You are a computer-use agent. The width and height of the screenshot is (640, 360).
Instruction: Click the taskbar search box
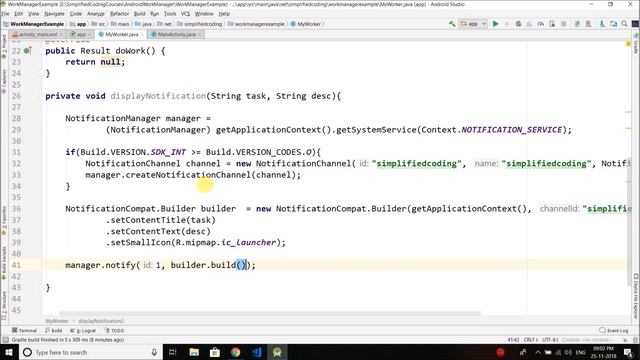coord(91,352)
